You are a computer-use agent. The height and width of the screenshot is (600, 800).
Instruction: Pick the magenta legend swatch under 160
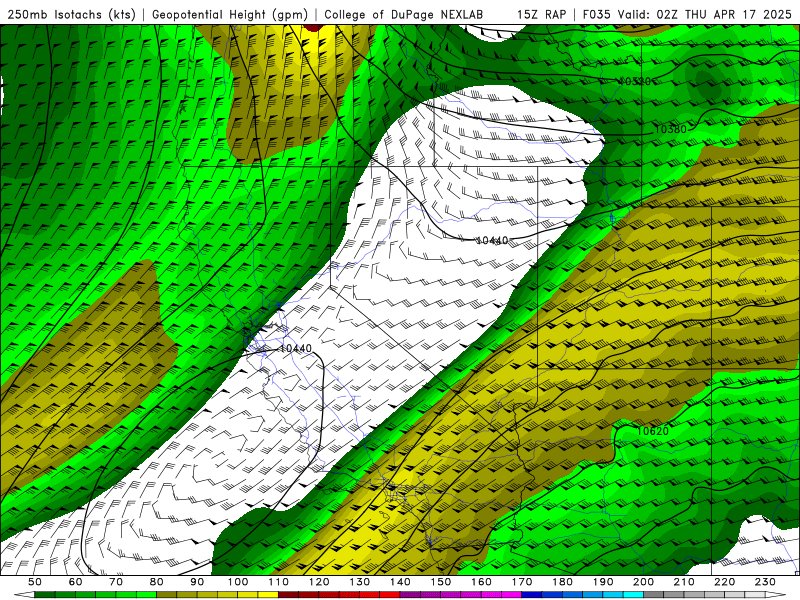(x=491, y=595)
